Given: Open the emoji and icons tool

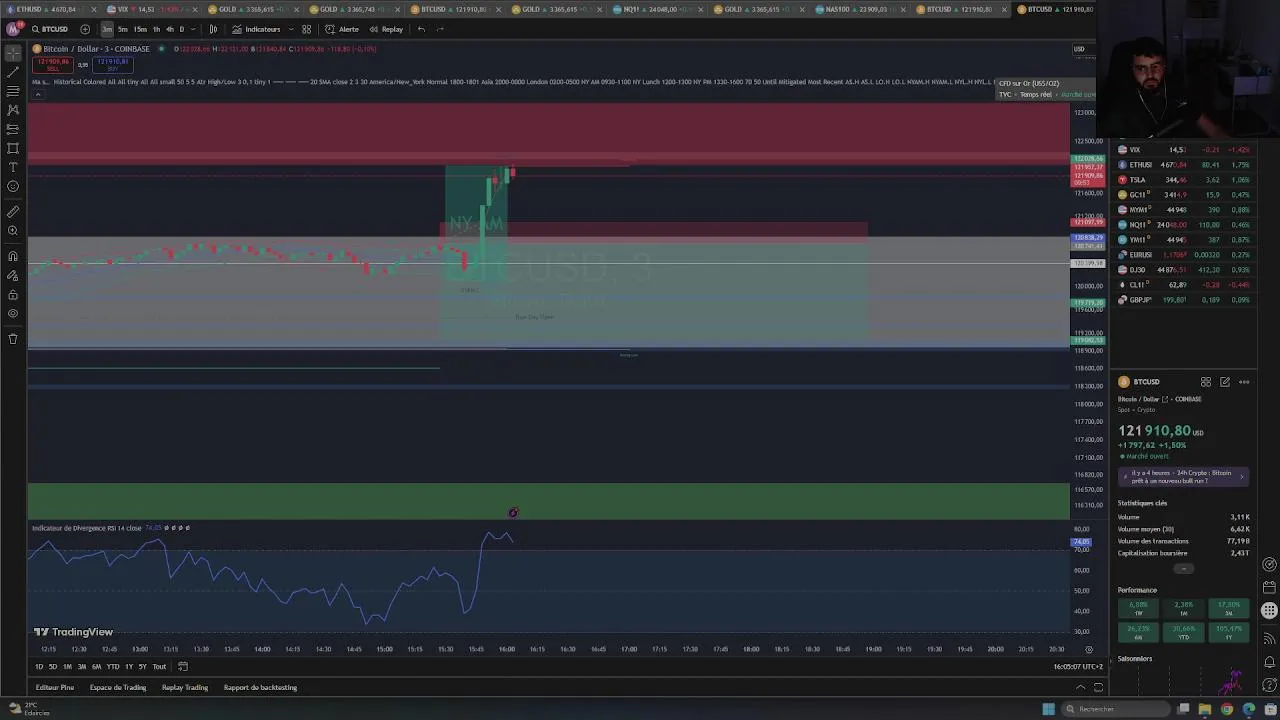Looking at the screenshot, I should (x=13, y=186).
